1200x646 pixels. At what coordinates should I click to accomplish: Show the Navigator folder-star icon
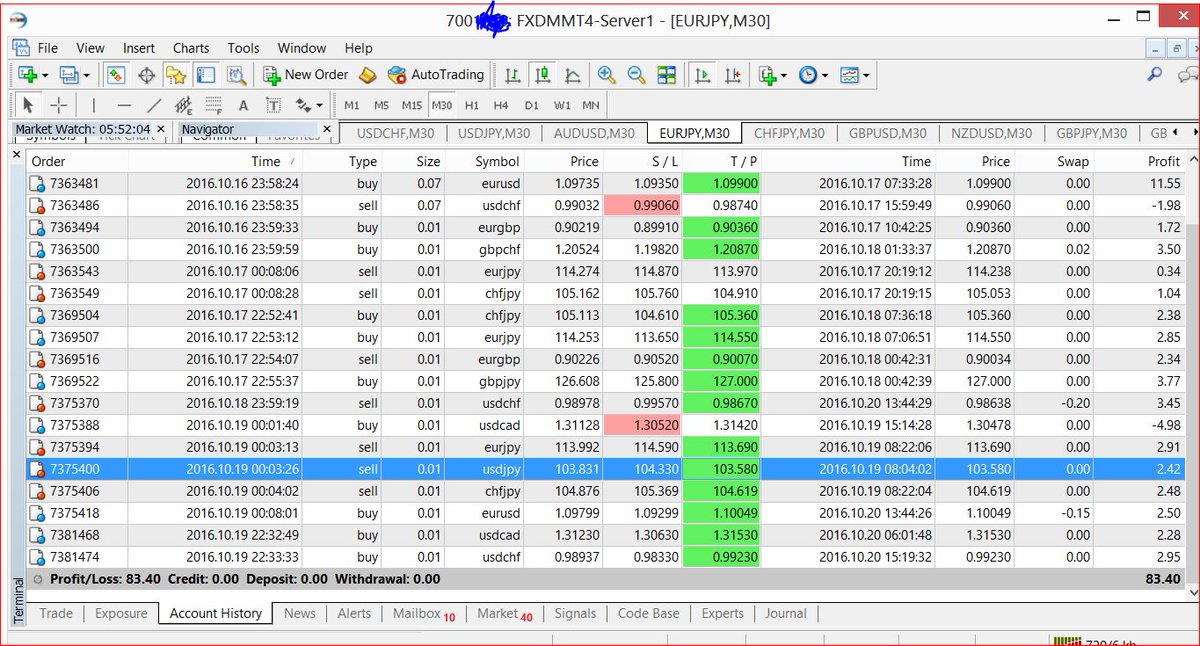click(x=176, y=74)
